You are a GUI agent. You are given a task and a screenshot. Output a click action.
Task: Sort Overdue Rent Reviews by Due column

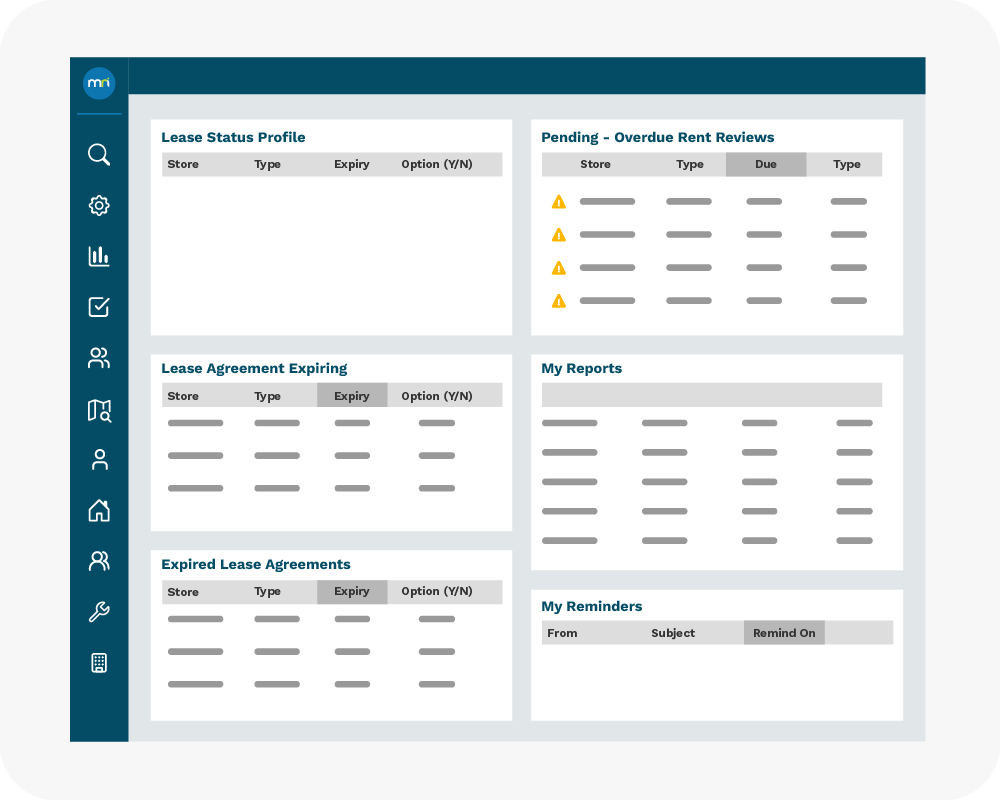(x=766, y=165)
